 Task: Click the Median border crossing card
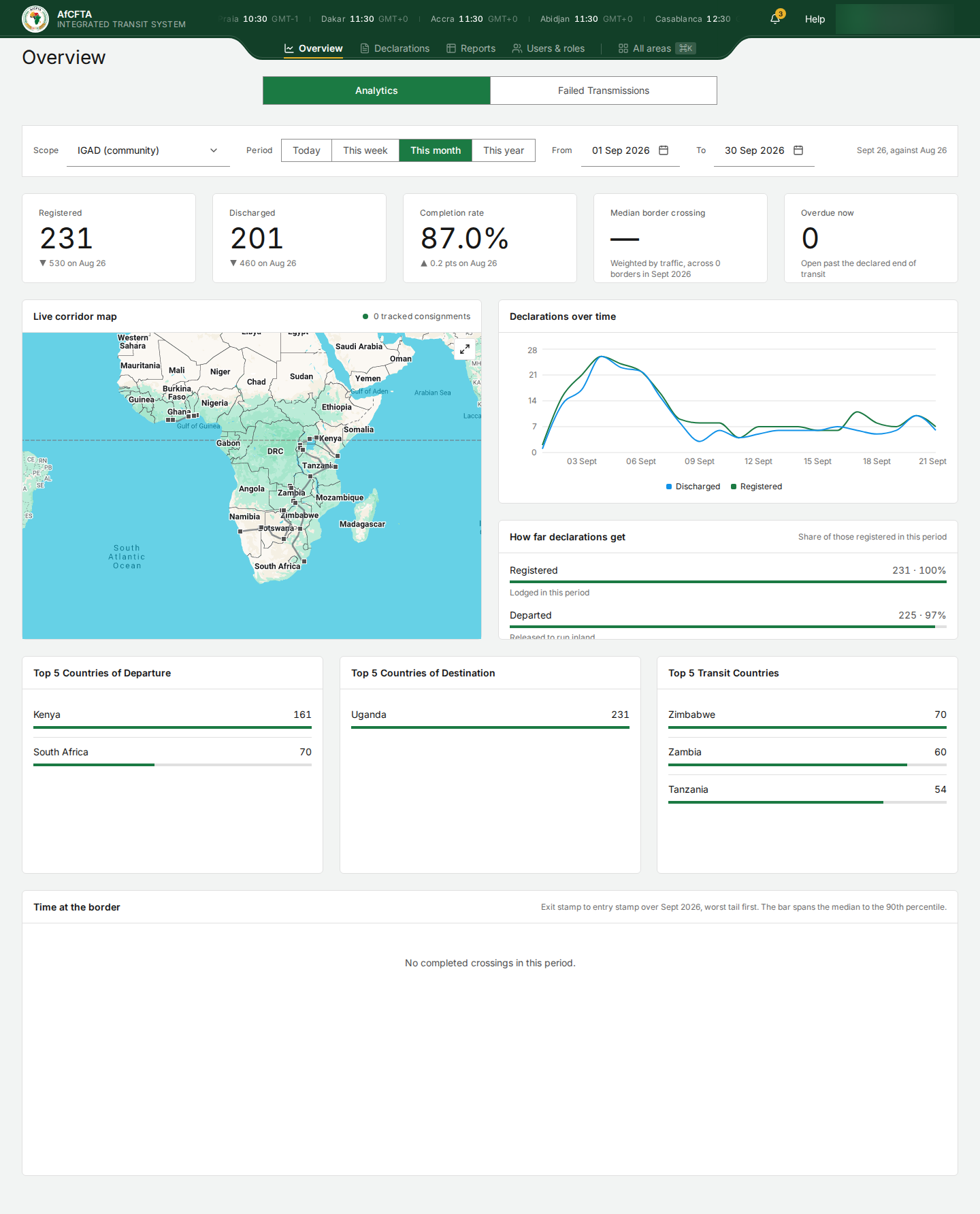coord(681,238)
